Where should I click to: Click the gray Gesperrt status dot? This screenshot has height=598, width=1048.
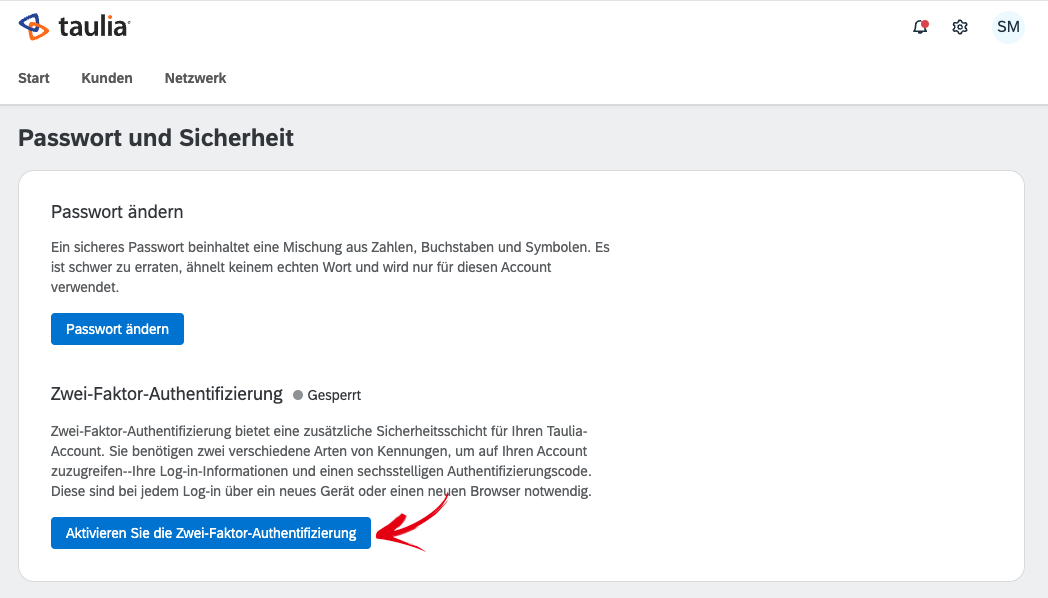click(x=298, y=395)
